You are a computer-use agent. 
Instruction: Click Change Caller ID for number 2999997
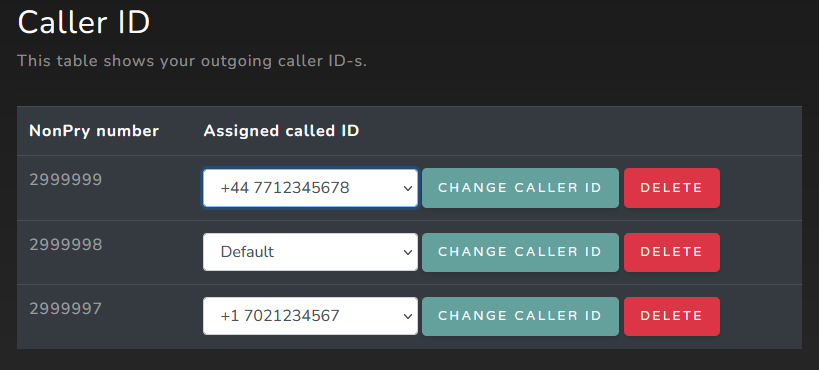click(520, 316)
